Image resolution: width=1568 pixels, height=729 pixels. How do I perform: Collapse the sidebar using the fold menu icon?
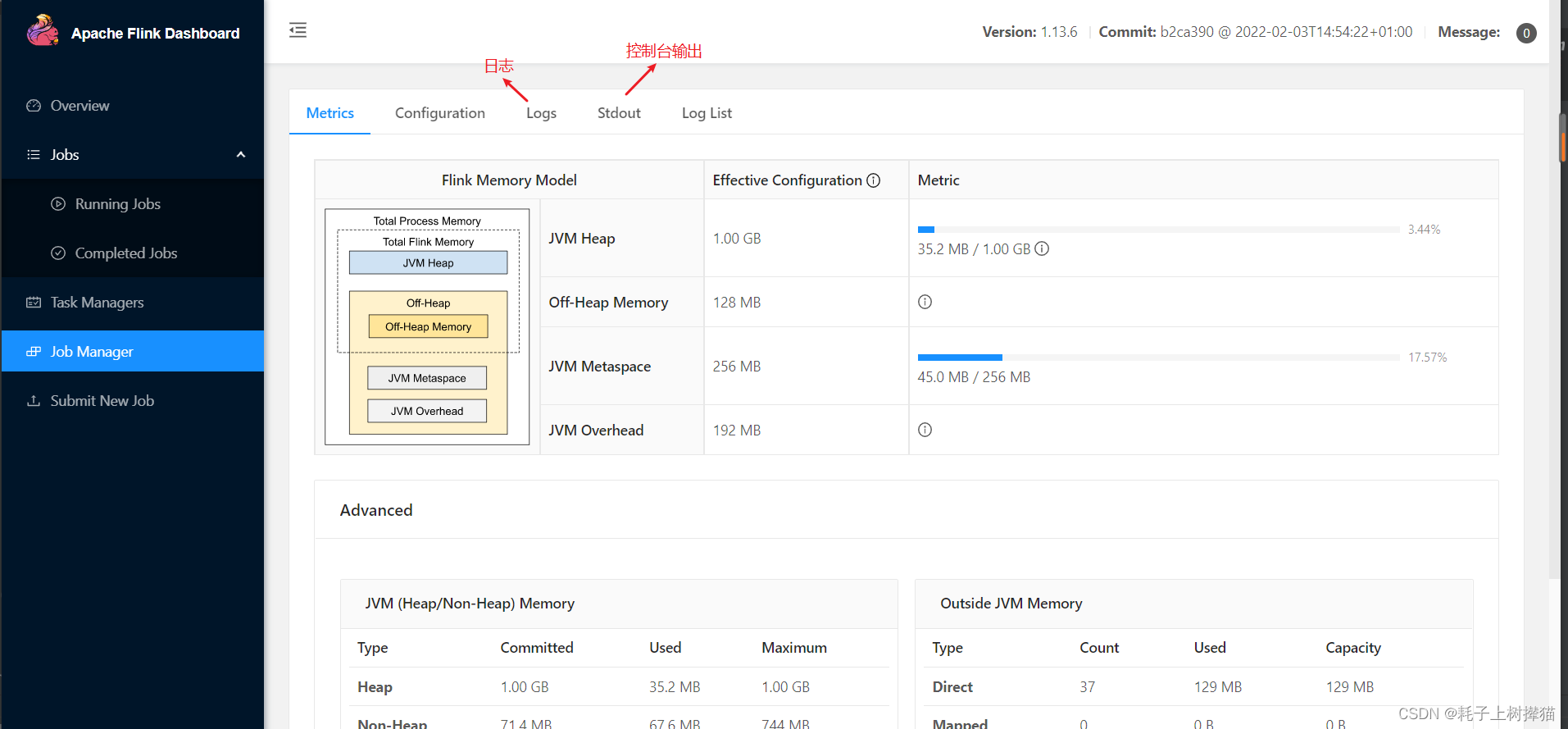pos(298,30)
